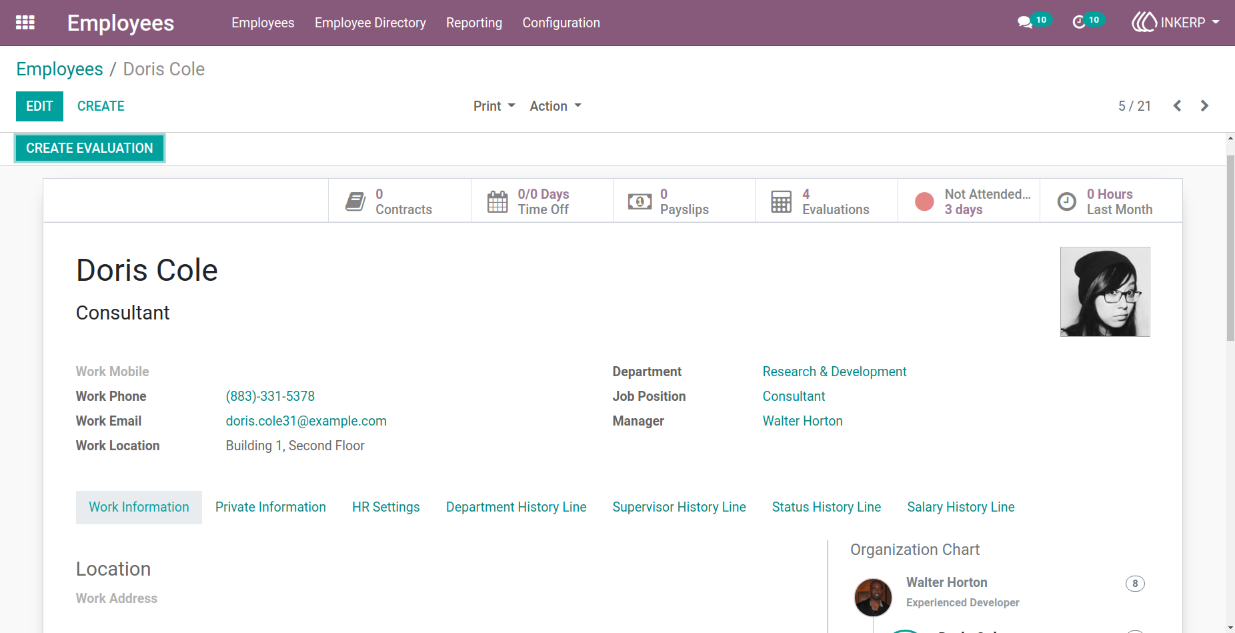Open the Reporting menu
The height and width of the screenshot is (633, 1235).
[474, 22]
